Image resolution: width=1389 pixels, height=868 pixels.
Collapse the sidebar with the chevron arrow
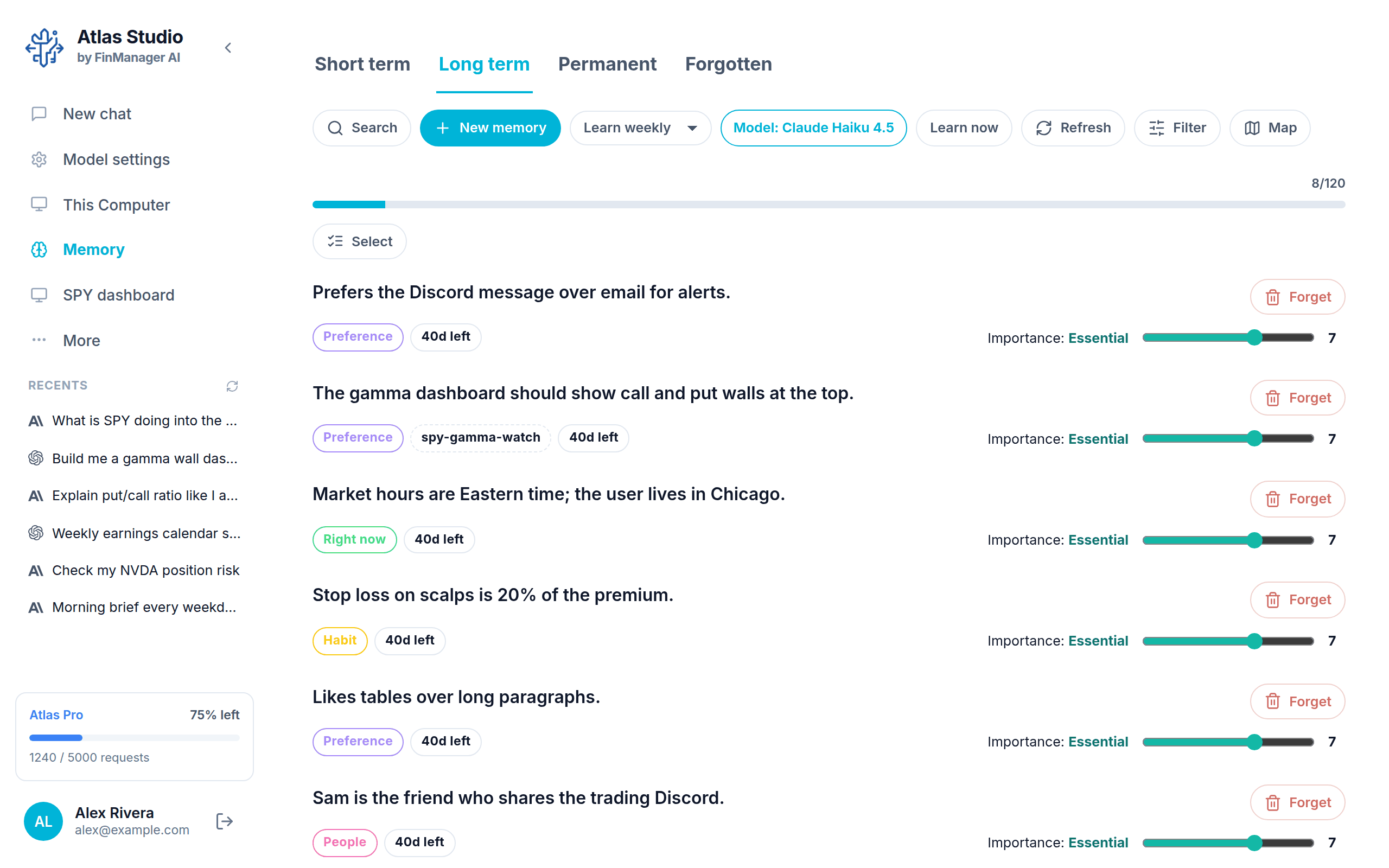[x=228, y=48]
